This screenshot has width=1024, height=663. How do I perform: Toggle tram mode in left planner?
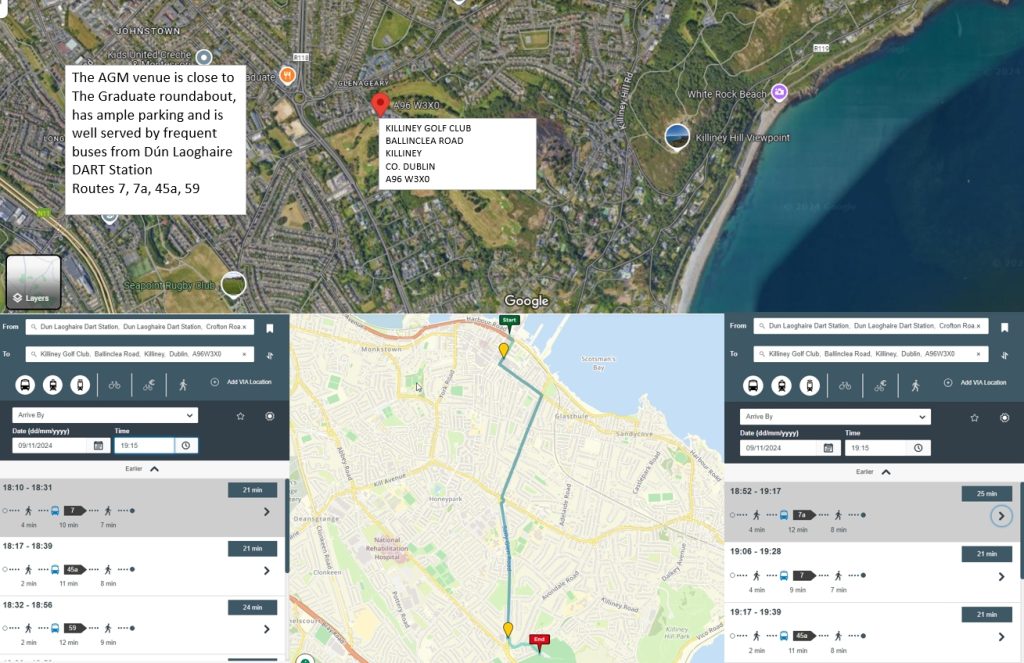pyautogui.click(x=80, y=385)
